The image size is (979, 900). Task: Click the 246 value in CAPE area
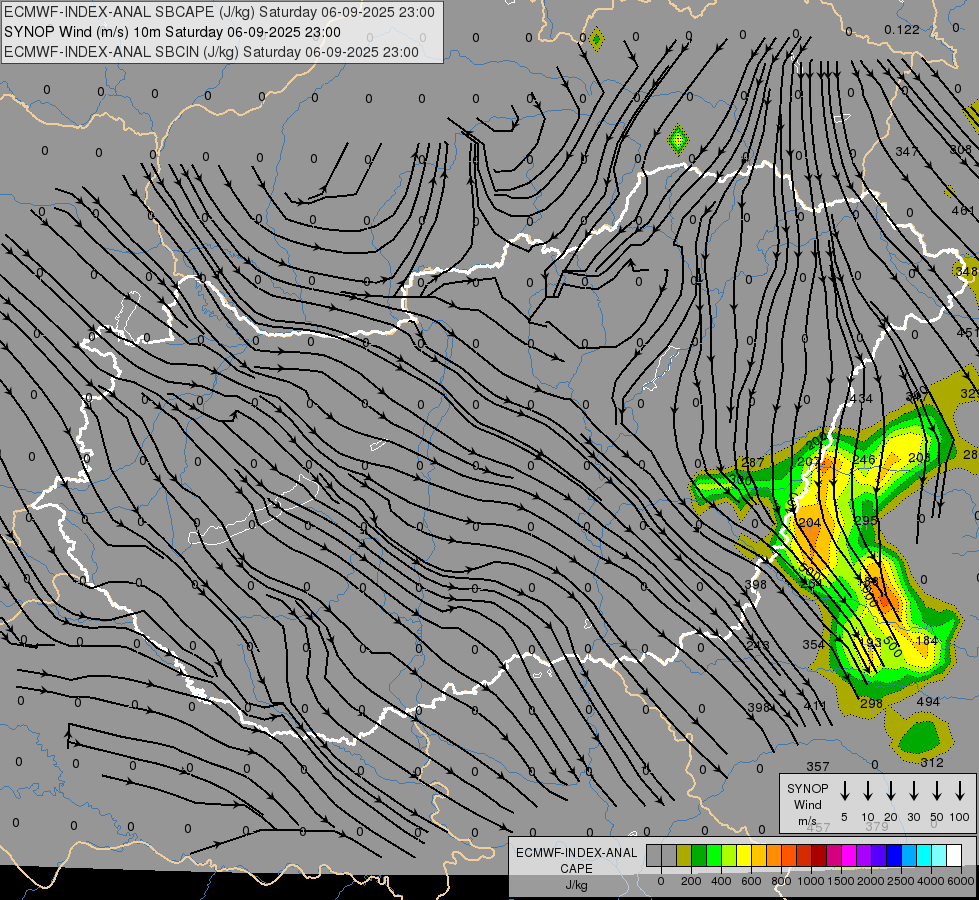tap(864, 460)
